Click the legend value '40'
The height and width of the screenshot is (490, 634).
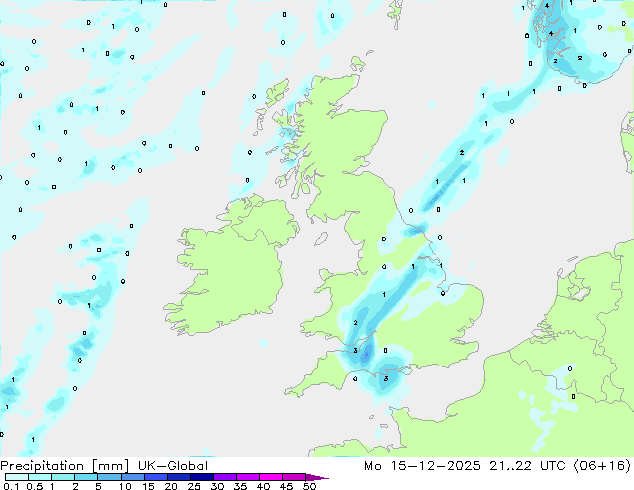[263, 486]
